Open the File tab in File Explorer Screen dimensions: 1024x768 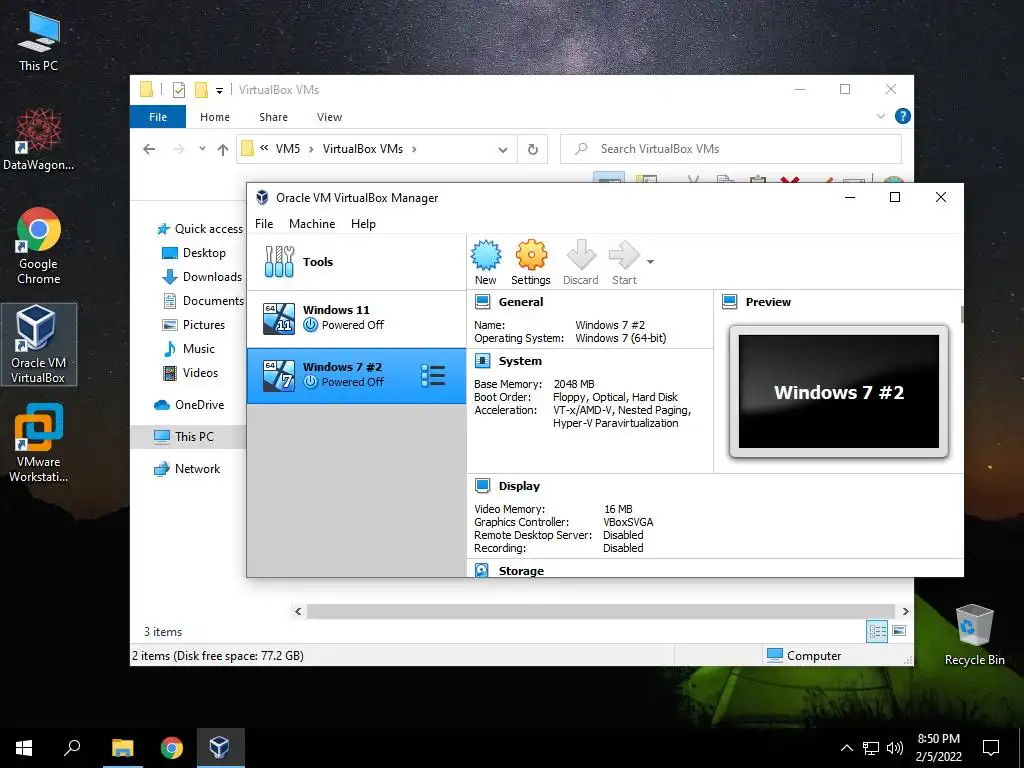(x=158, y=117)
